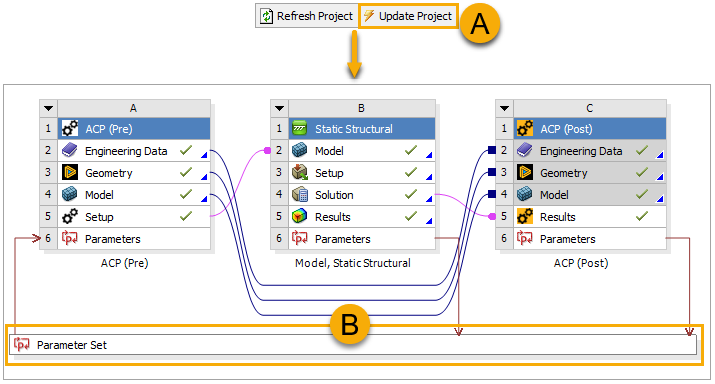This screenshot has height=384, width=715.
Task: Select the Parameter Set bar
Action: (353, 345)
